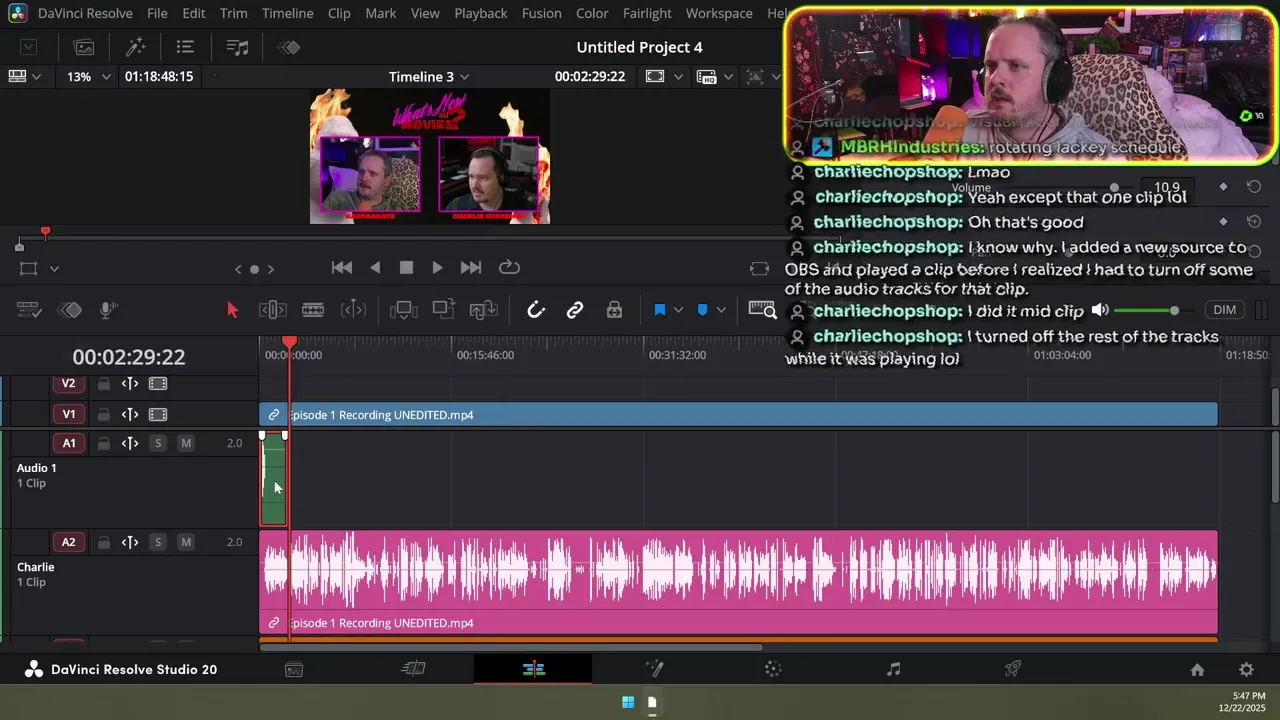Toggle loop playback
The image size is (1280, 720).
coord(509,268)
